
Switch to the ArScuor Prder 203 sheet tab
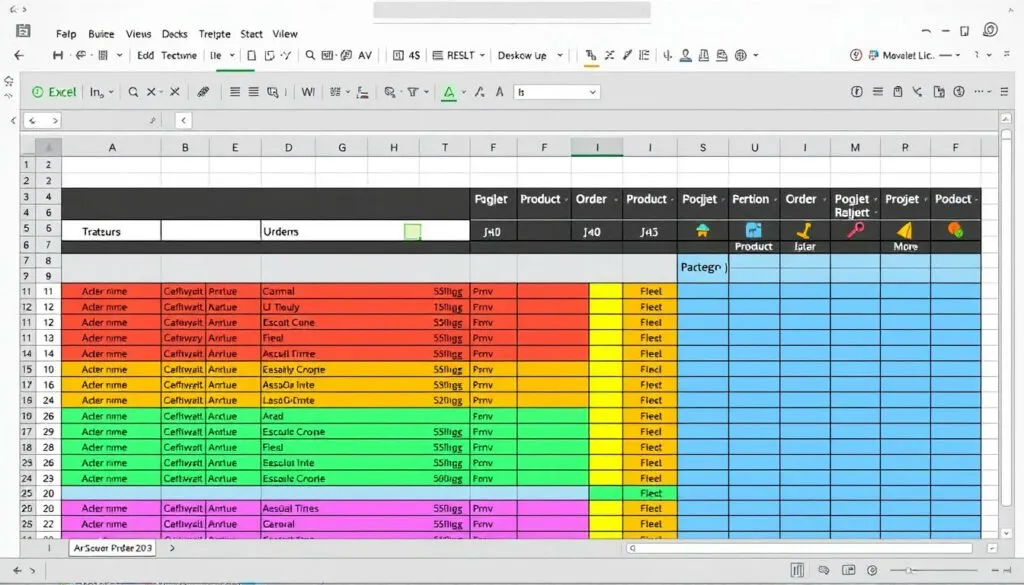click(111, 548)
